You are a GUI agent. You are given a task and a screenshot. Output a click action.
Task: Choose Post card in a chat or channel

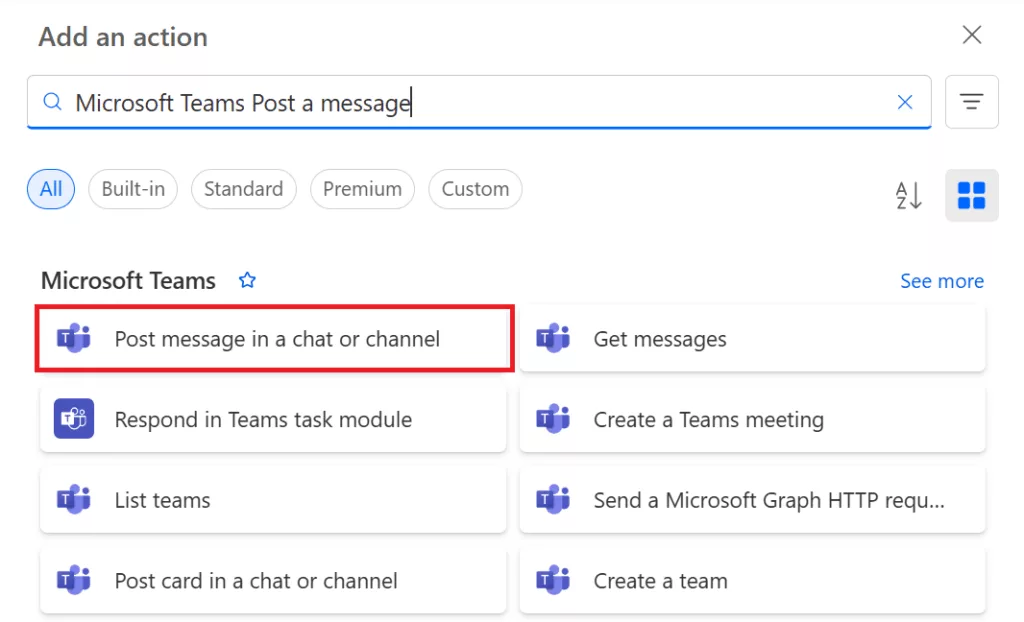(273, 580)
